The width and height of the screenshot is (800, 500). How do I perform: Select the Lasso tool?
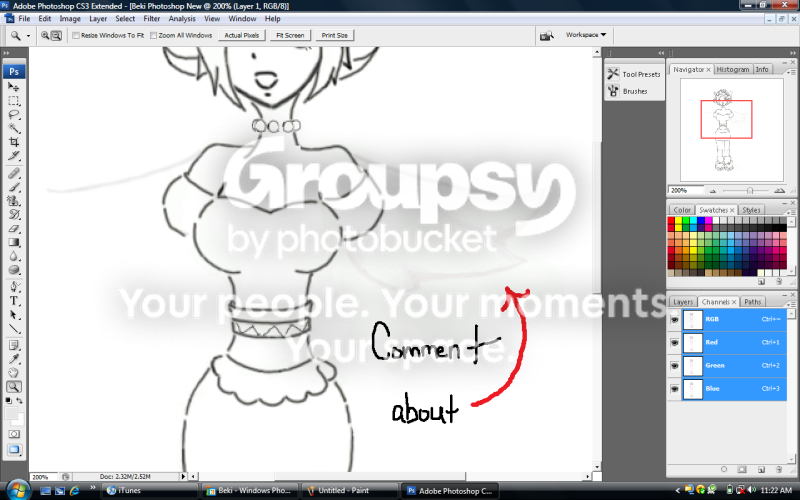(14, 115)
